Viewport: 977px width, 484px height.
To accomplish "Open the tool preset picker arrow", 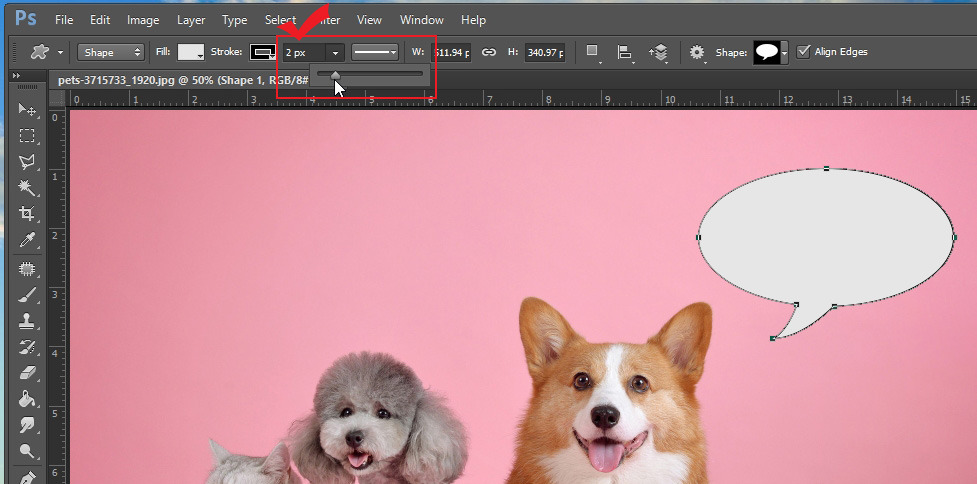I will pos(60,53).
